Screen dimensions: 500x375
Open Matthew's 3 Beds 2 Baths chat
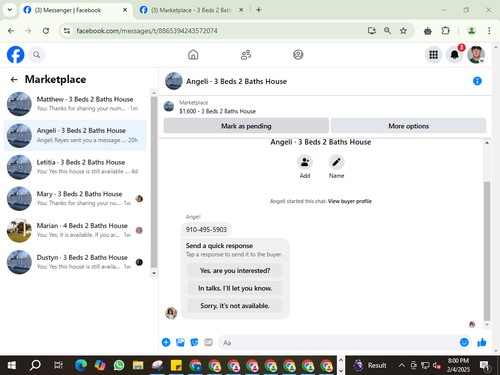[x=75, y=104]
